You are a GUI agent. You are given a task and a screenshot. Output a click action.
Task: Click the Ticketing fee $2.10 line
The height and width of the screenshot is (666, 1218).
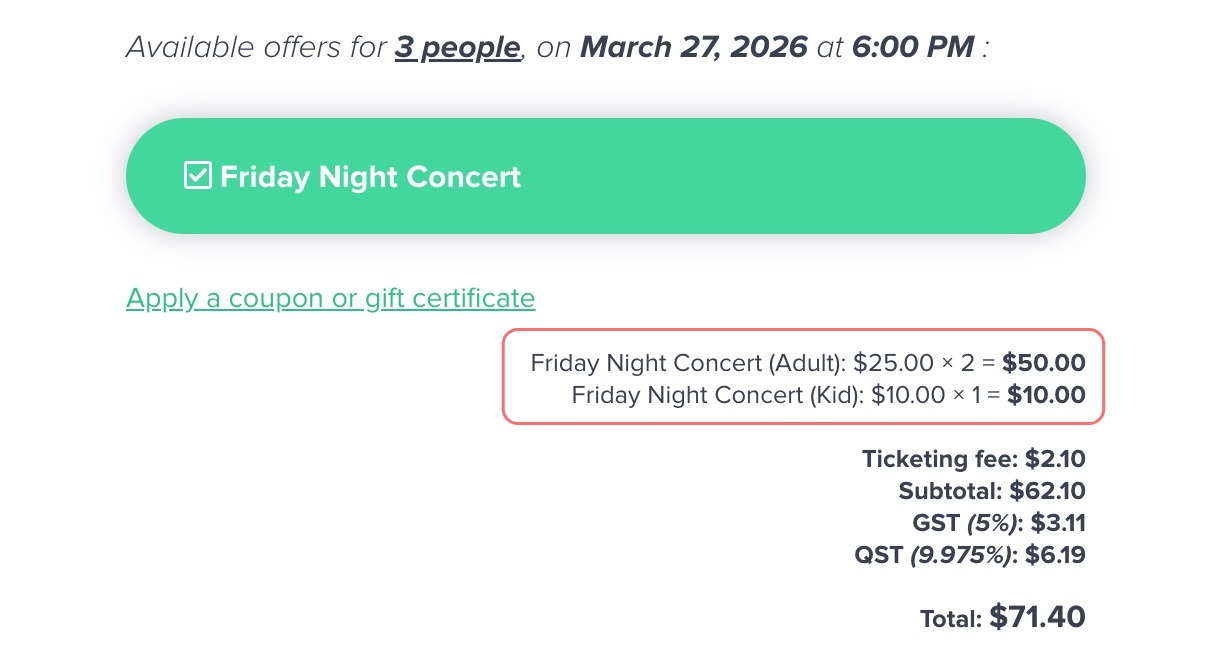973,459
